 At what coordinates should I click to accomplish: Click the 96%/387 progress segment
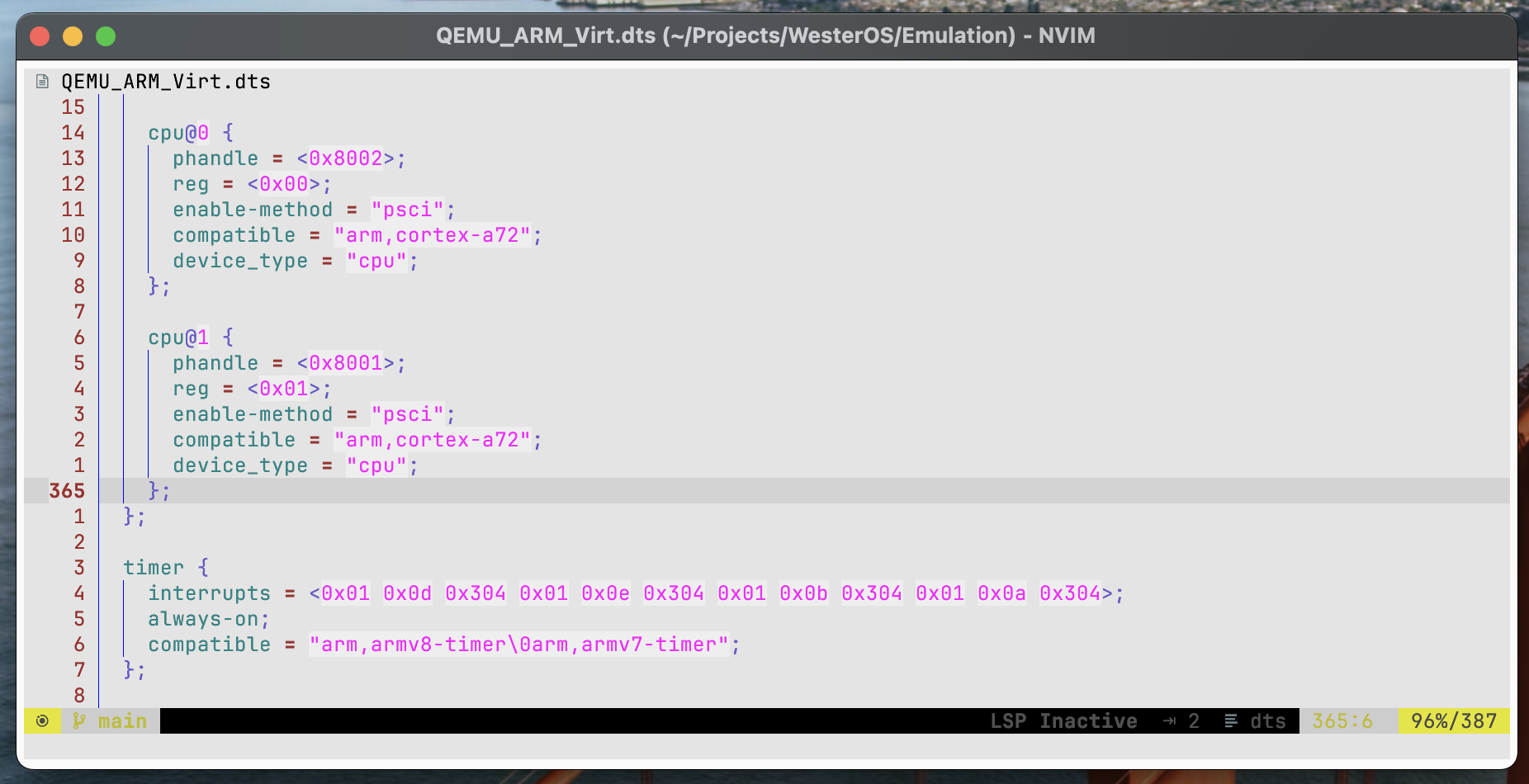pos(1454,720)
